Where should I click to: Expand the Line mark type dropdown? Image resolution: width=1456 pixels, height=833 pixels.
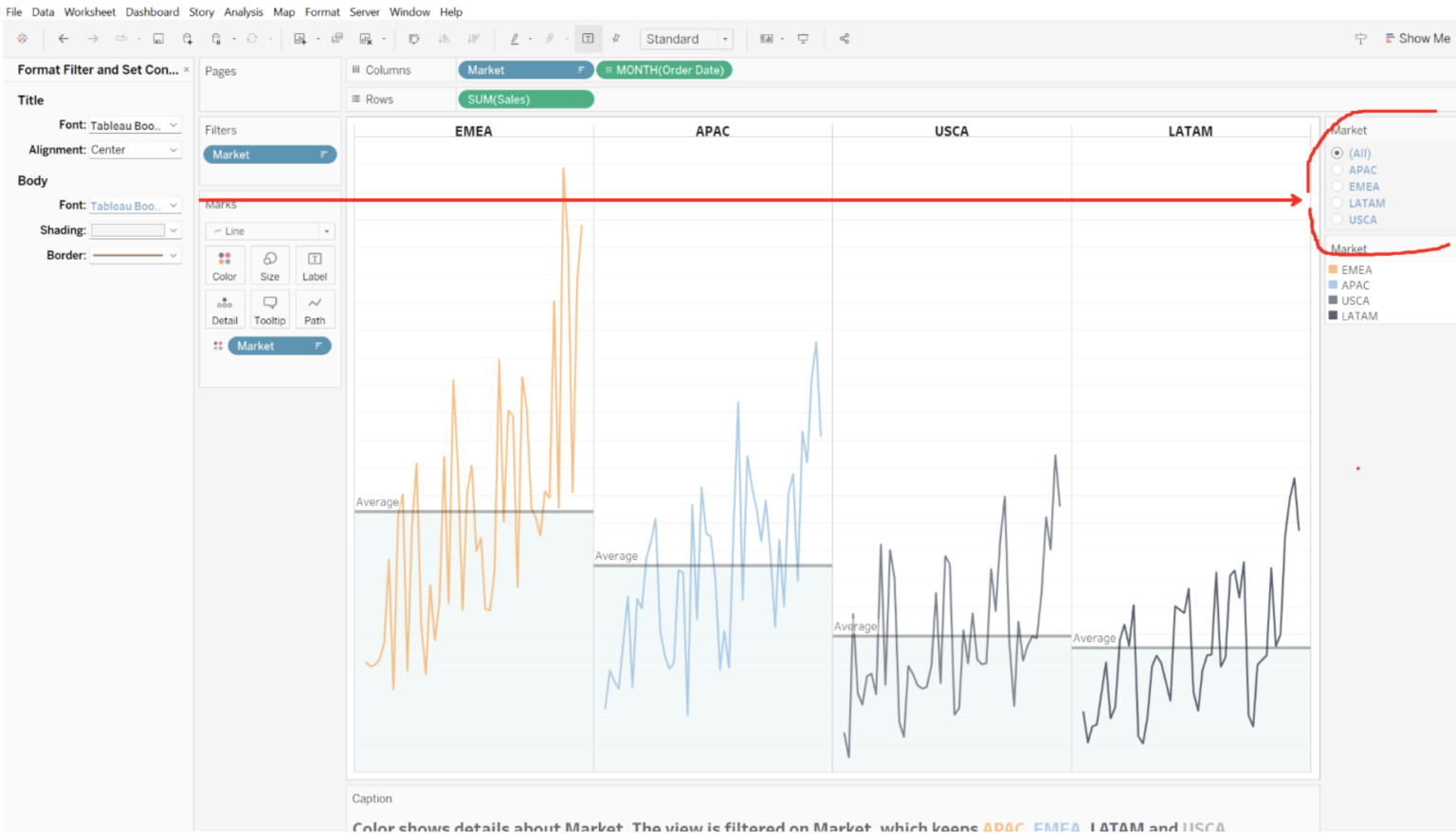[x=270, y=231]
